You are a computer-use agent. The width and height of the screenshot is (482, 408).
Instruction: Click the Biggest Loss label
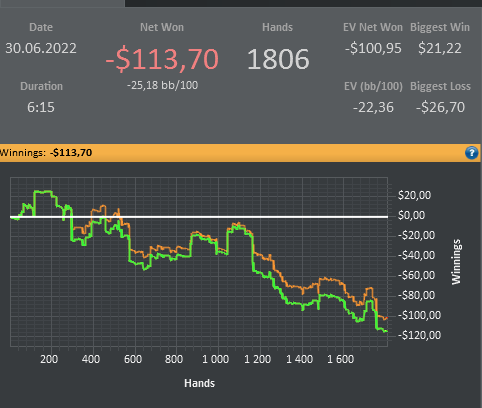[x=440, y=86]
